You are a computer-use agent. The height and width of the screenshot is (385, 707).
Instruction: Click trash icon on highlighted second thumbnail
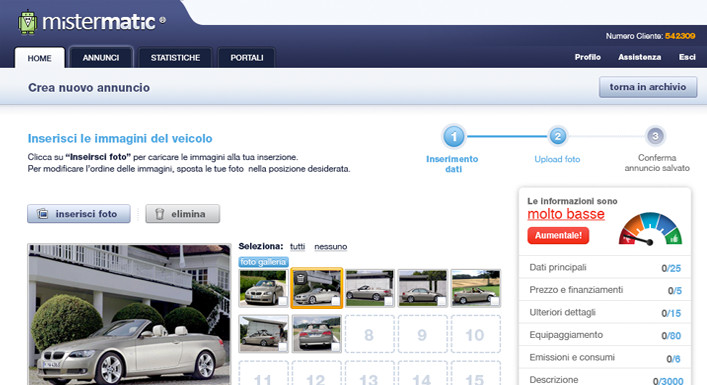pyautogui.click(x=301, y=279)
